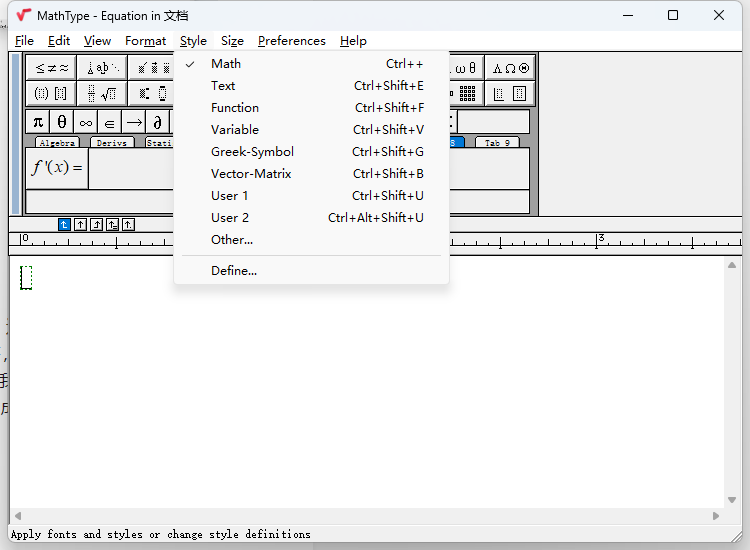Click the horizontal scrollbar left arrow

(x=18, y=516)
